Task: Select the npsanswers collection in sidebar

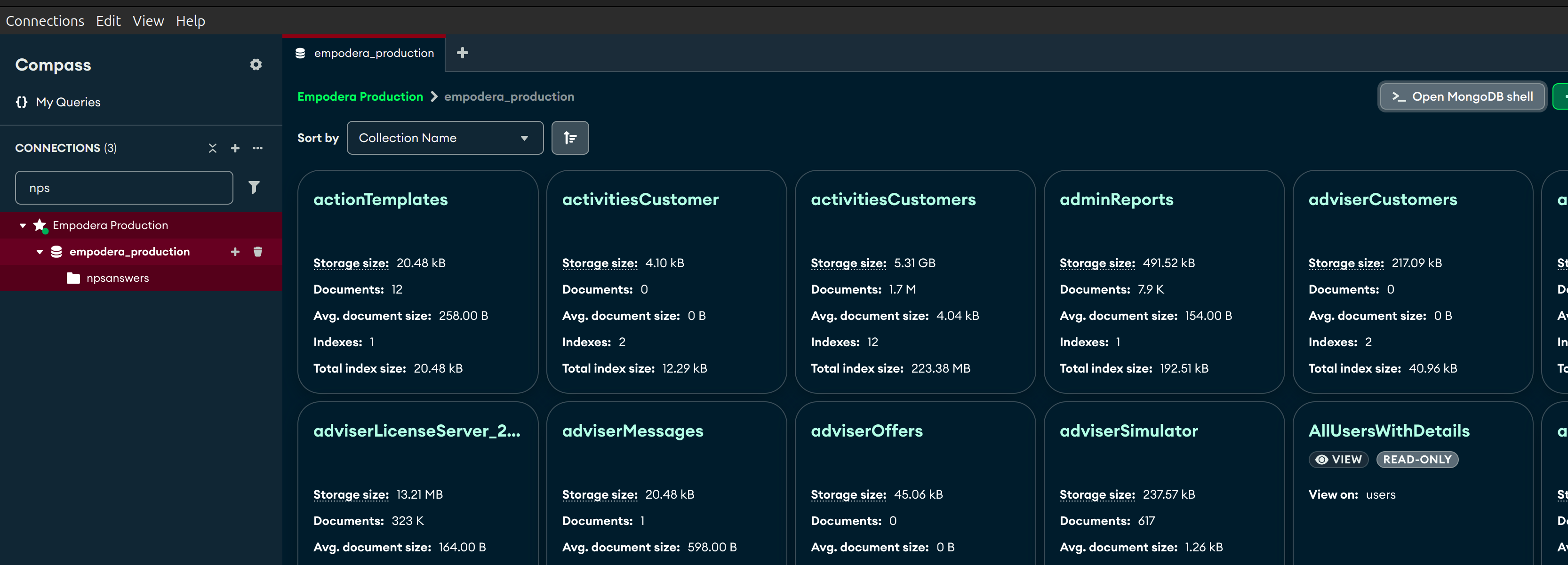Action: tap(118, 278)
